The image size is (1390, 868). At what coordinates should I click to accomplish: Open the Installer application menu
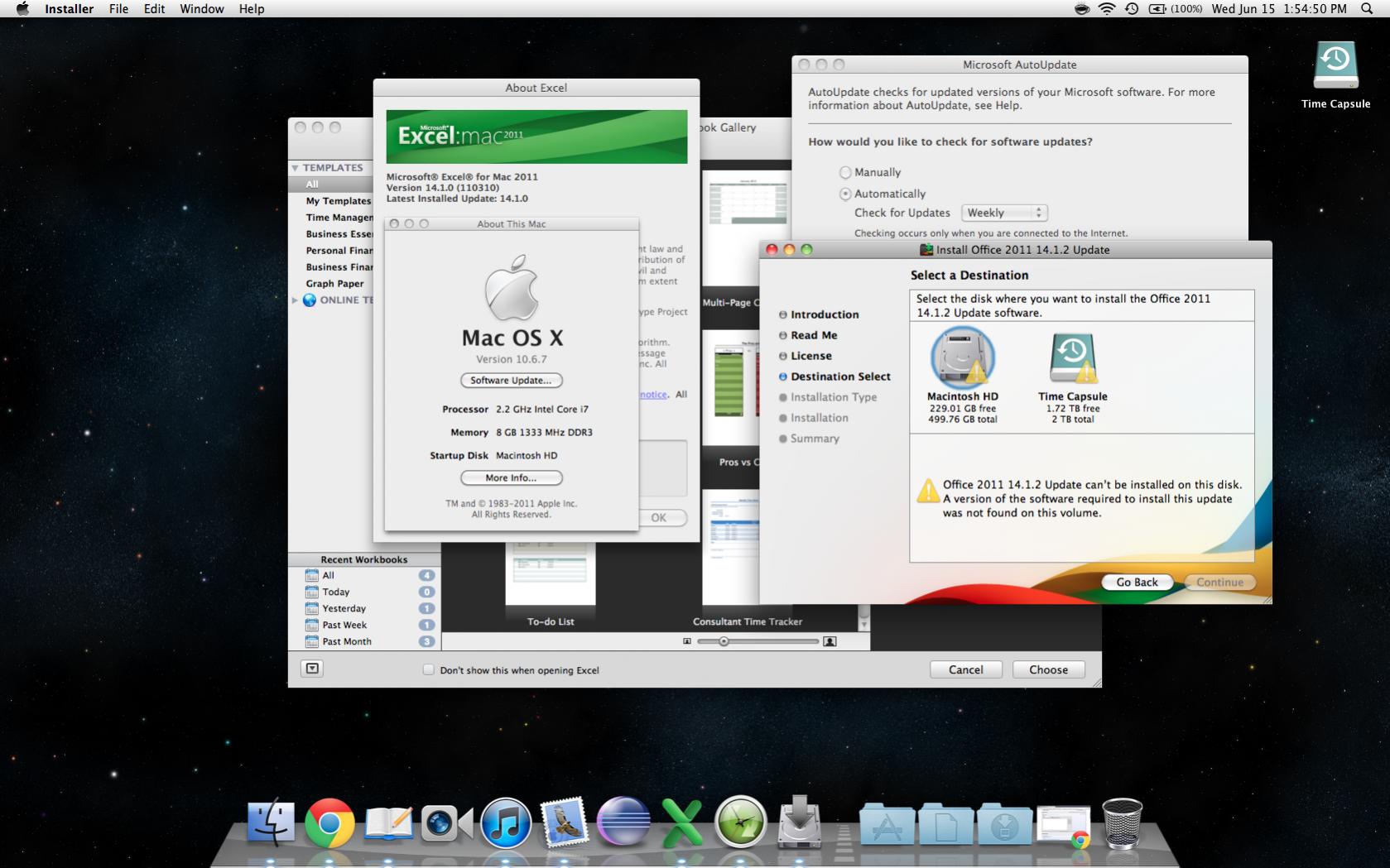[69, 9]
